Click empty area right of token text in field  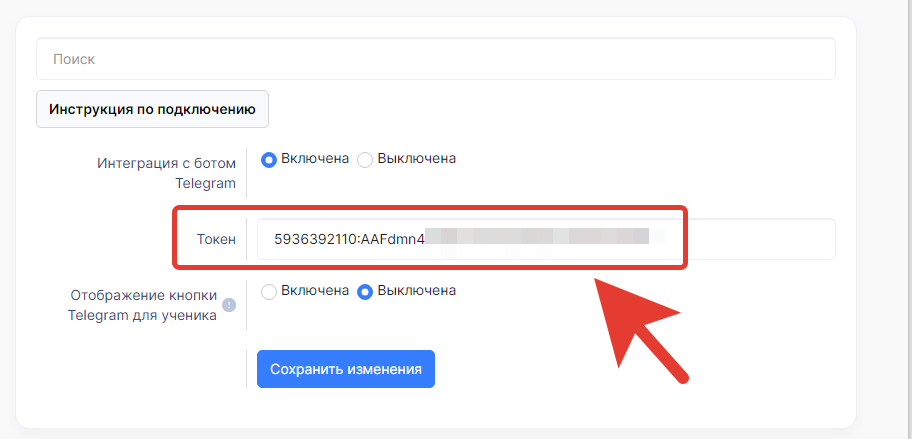[x=750, y=239]
